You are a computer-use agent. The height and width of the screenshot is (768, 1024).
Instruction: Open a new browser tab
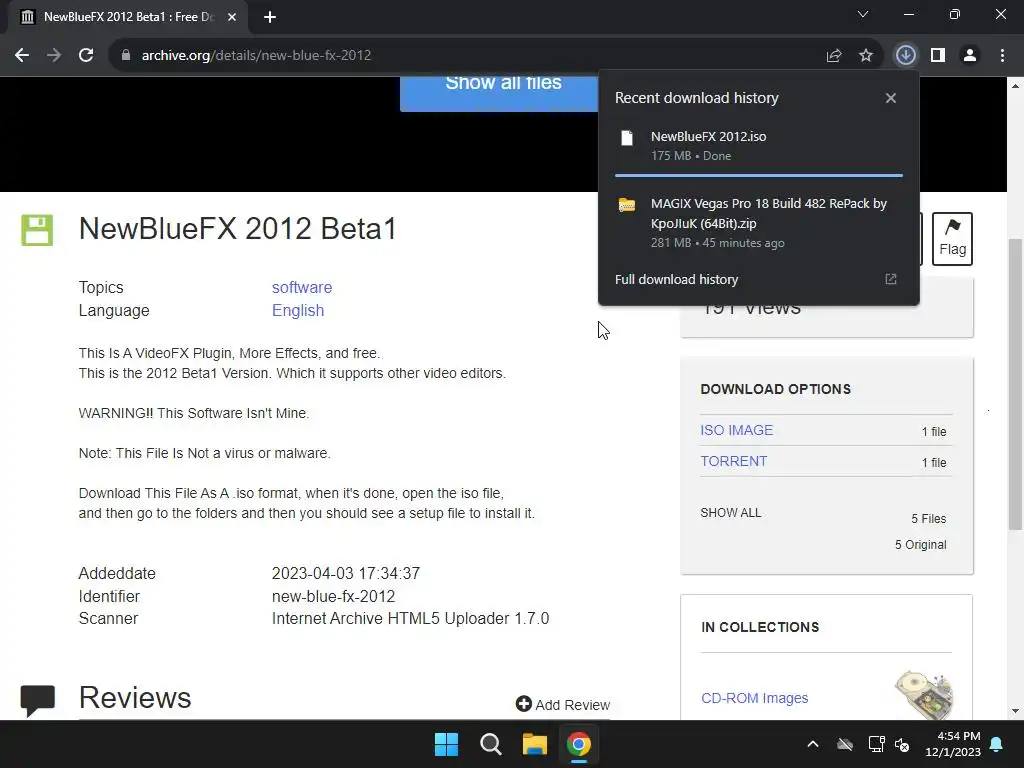(x=270, y=17)
